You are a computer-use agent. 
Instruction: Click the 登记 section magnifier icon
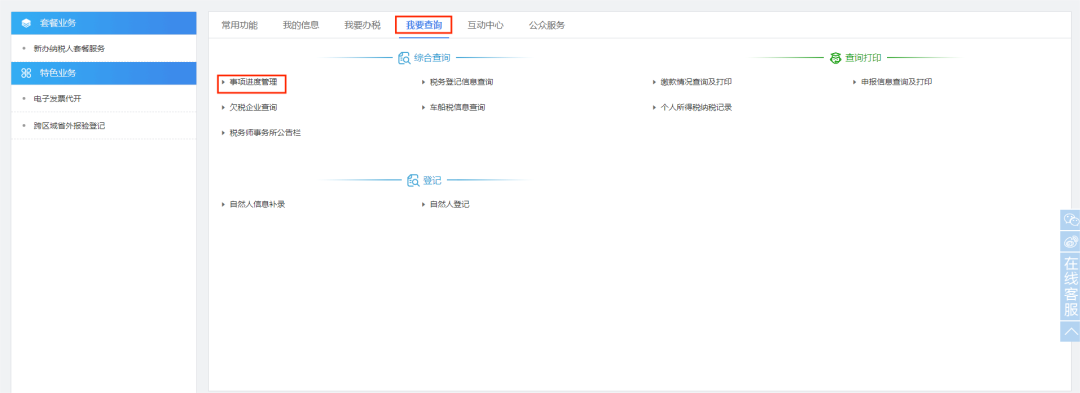click(x=413, y=180)
